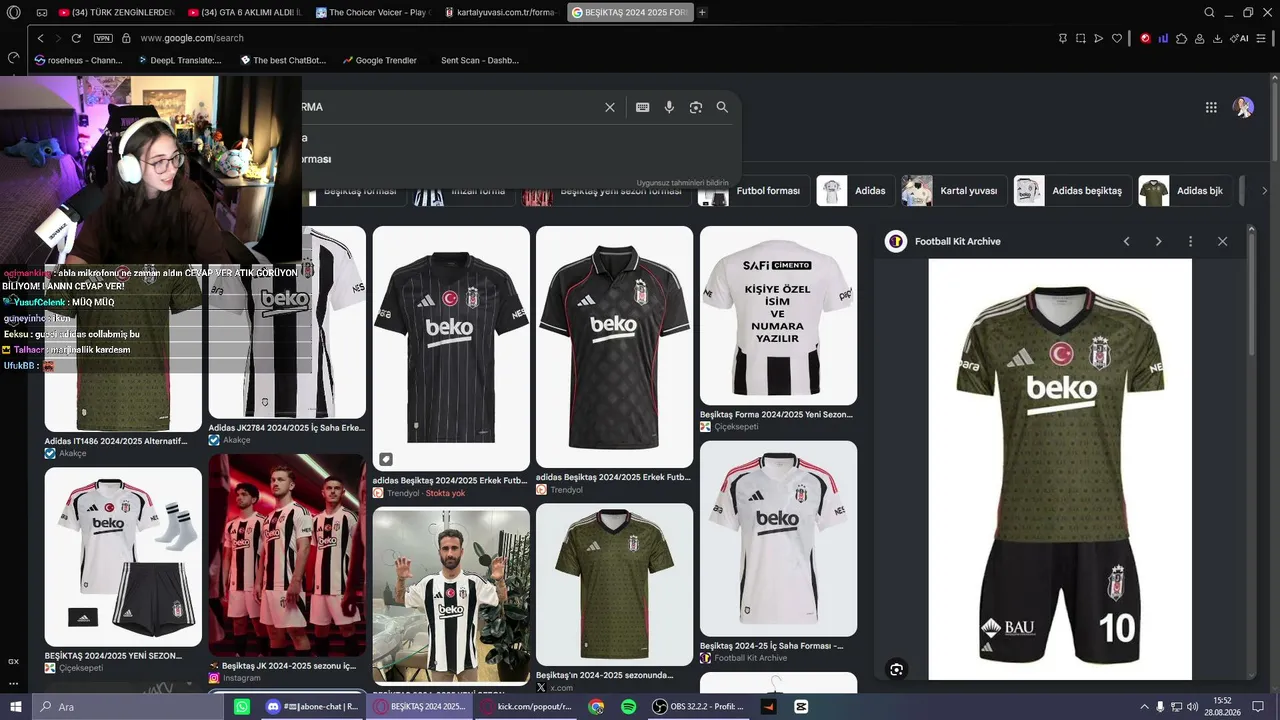Start voice search with the microphone

[669, 107]
